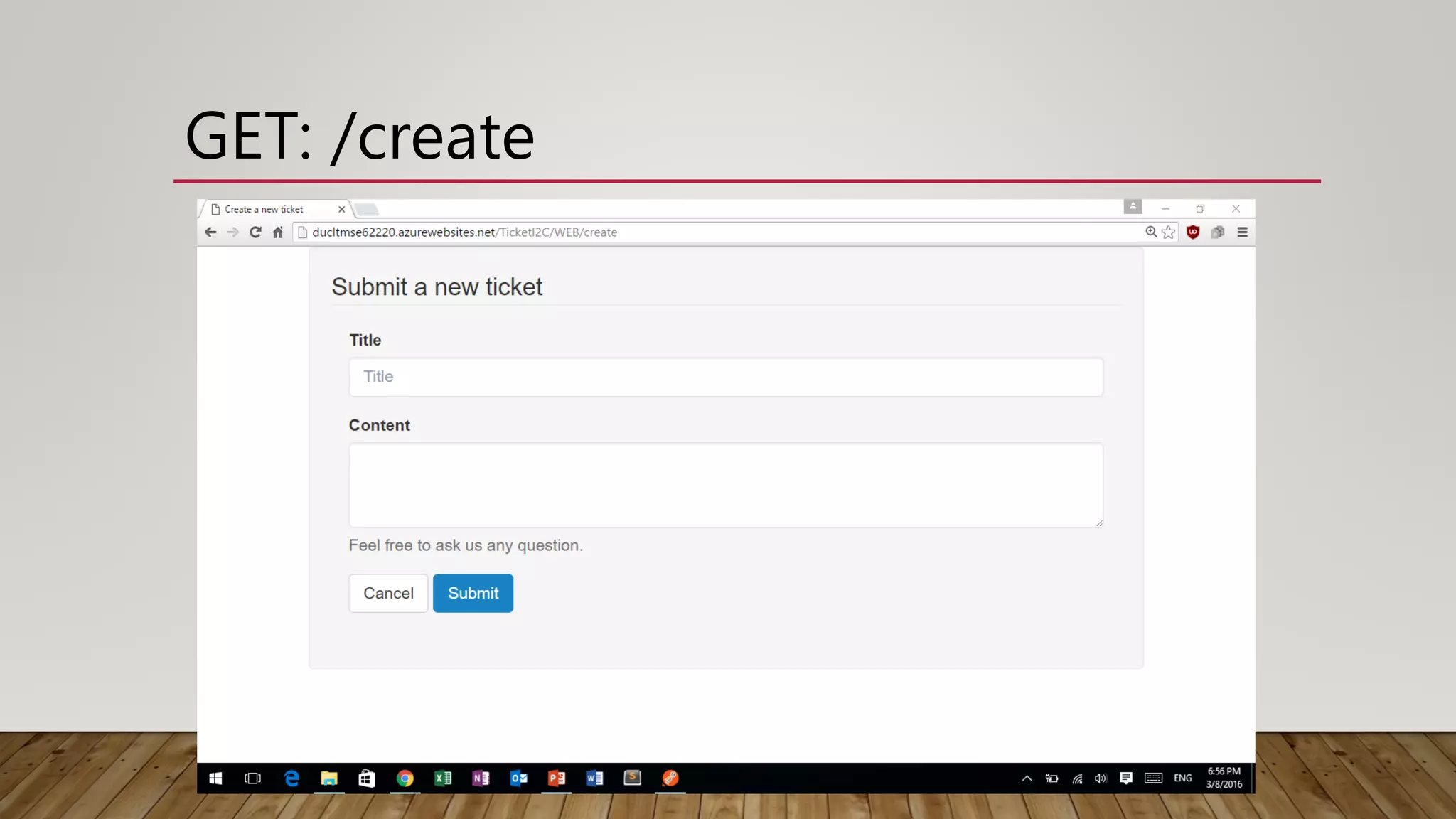Switch to Google Chrome on the taskbar

coord(405,778)
